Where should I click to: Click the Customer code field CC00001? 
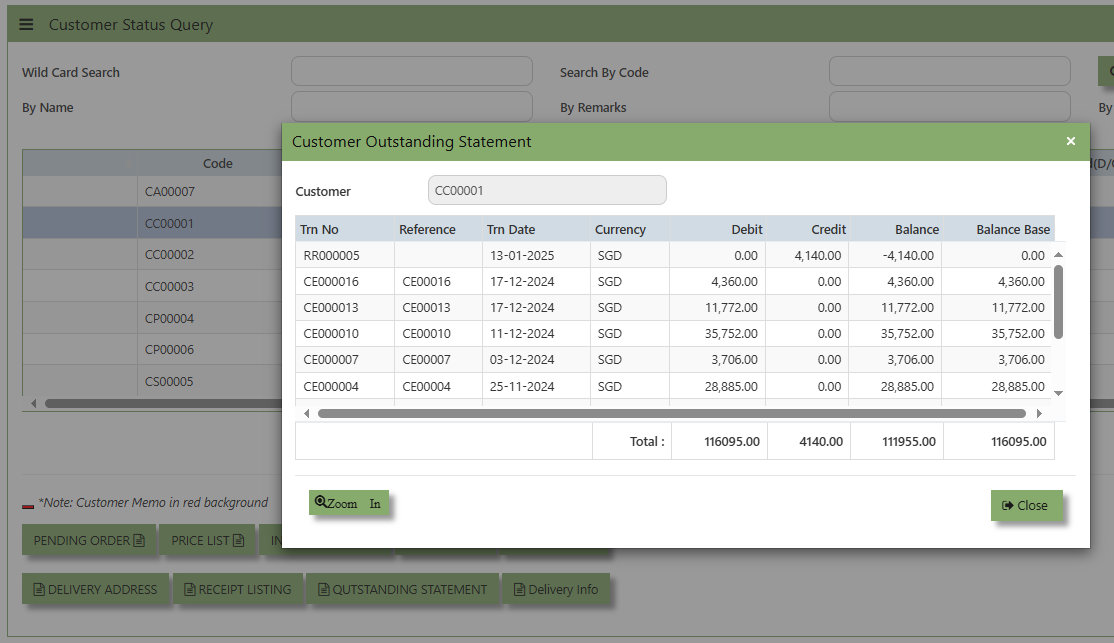547,190
